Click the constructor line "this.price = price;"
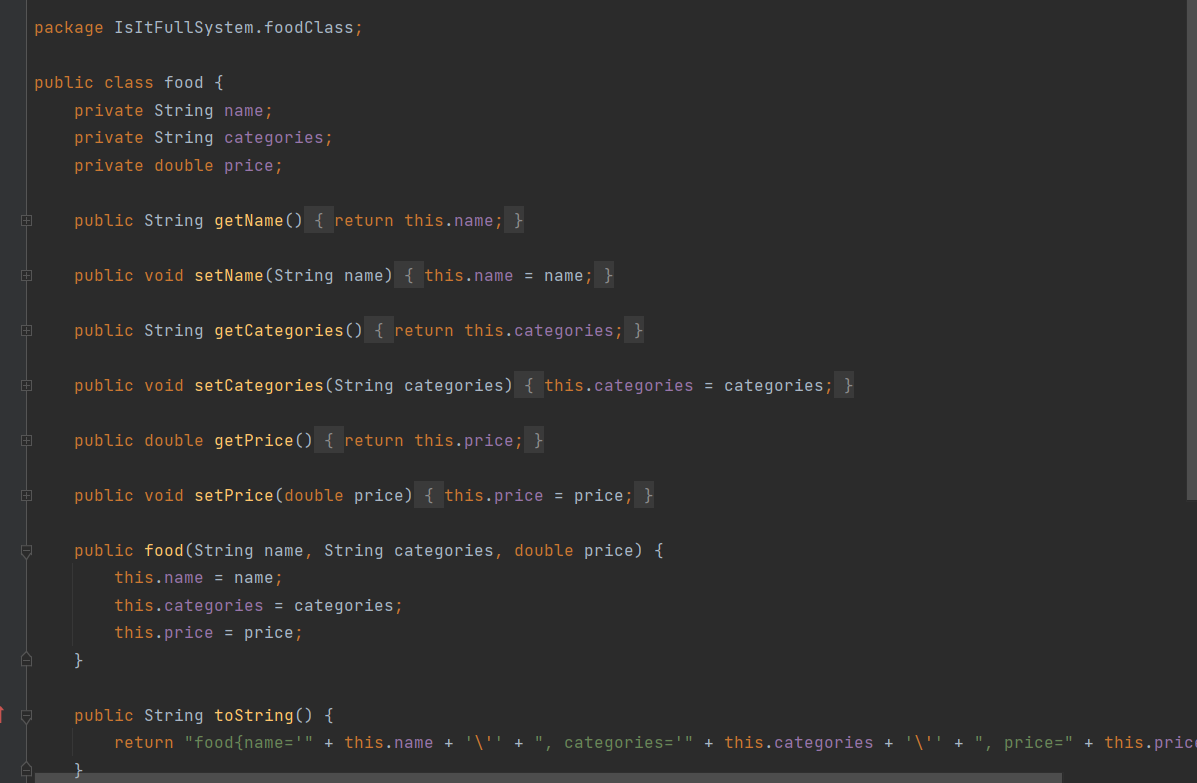Screen dimensions: 1197x783 [x=208, y=633]
